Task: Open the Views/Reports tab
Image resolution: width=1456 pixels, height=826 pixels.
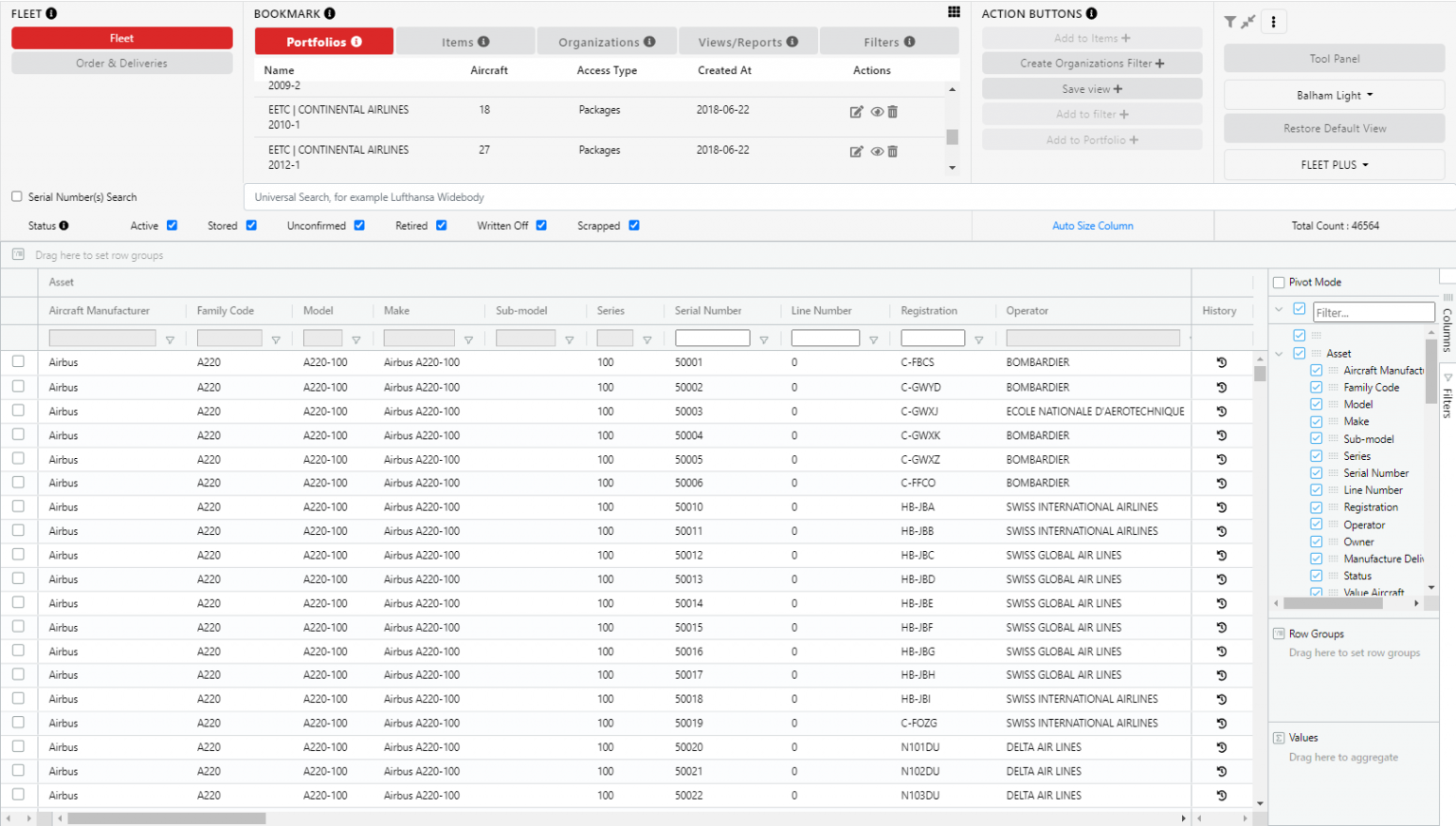Action: (748, 42)
